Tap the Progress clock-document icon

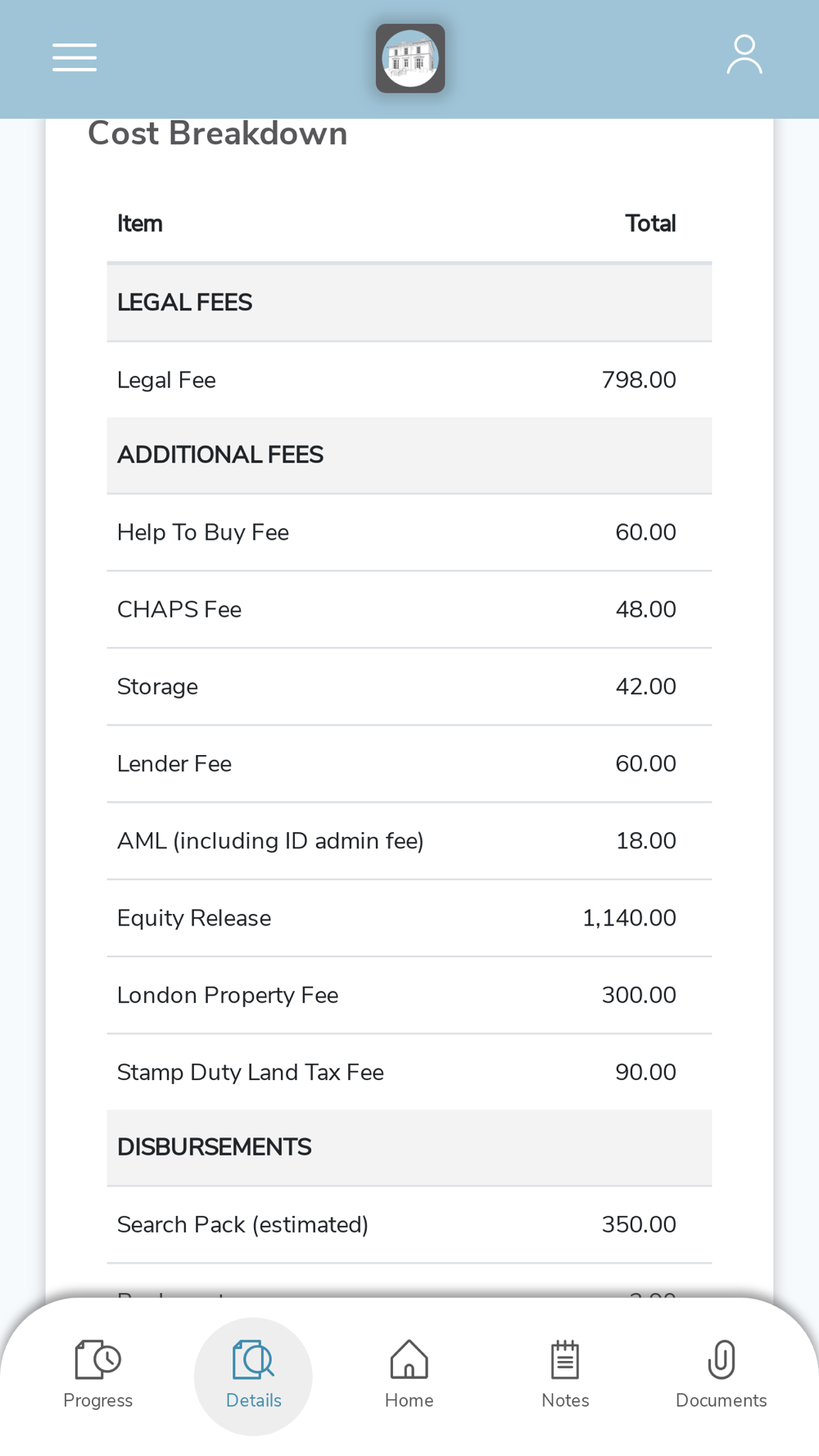point(97,1359)
